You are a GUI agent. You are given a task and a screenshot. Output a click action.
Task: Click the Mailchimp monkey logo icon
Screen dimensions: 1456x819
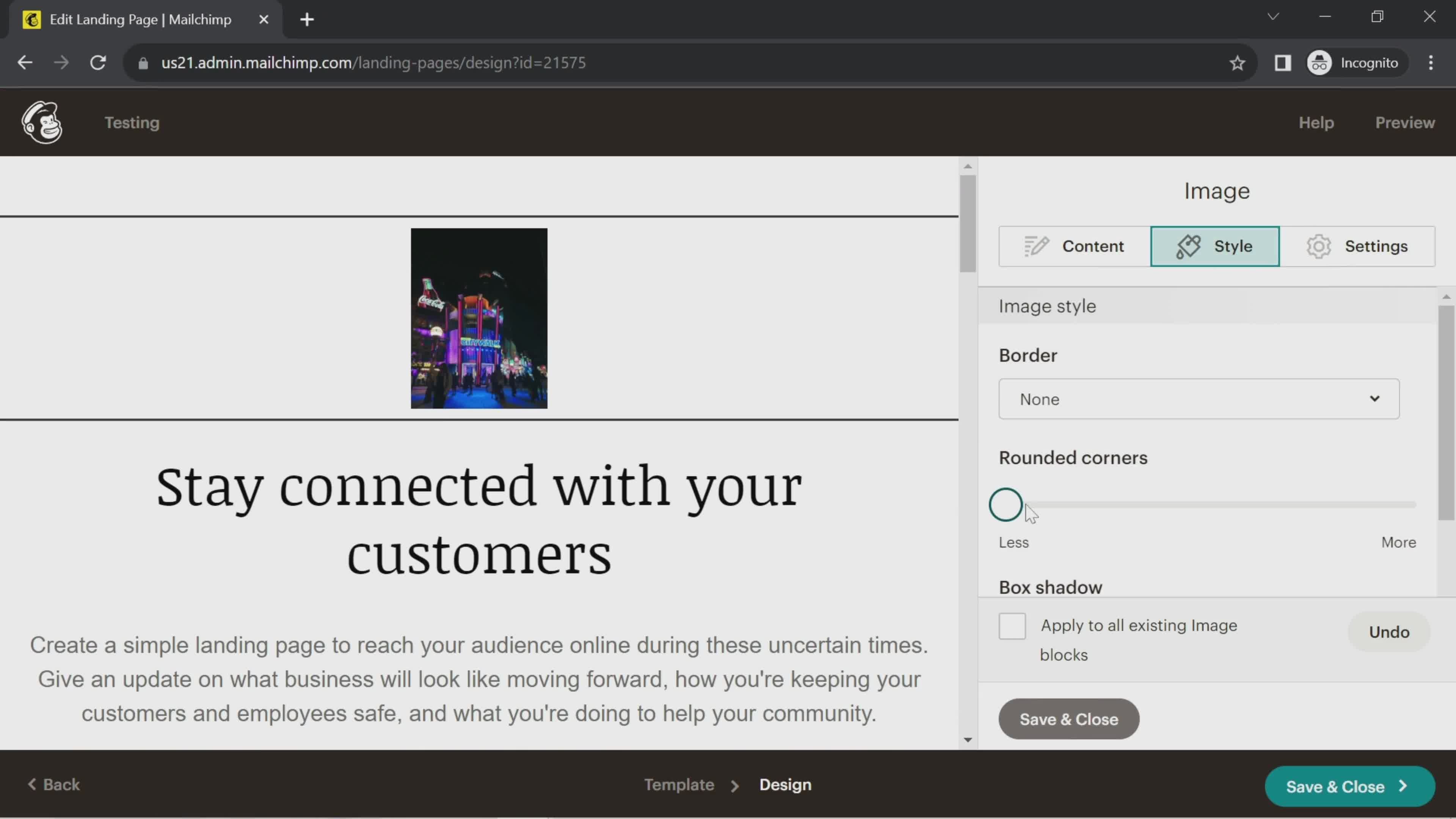pyautogui.click(x=41, y=122)
